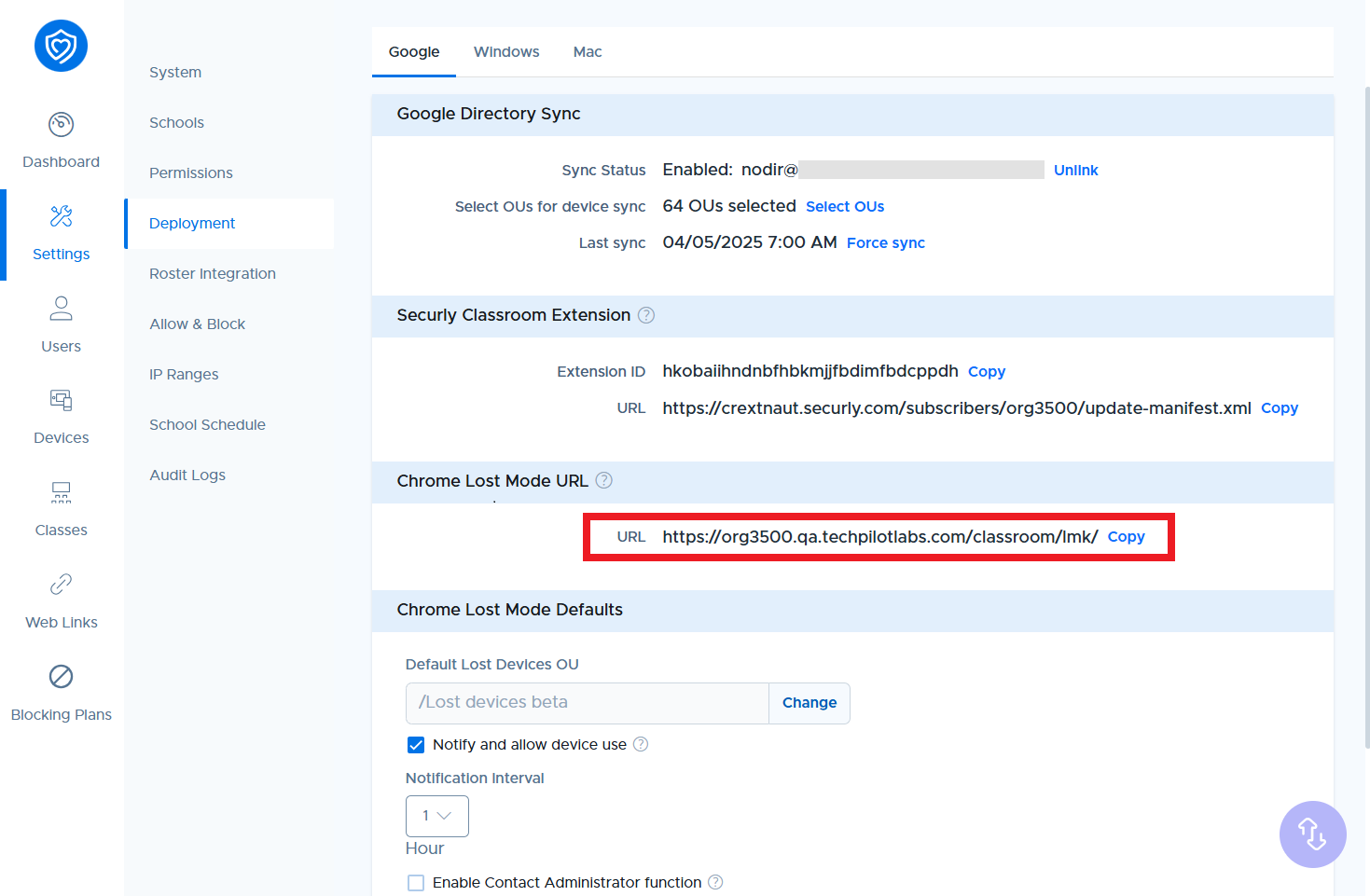Click the Dashboard label in sidebar
1370x896 pixels.
[61, 162]
